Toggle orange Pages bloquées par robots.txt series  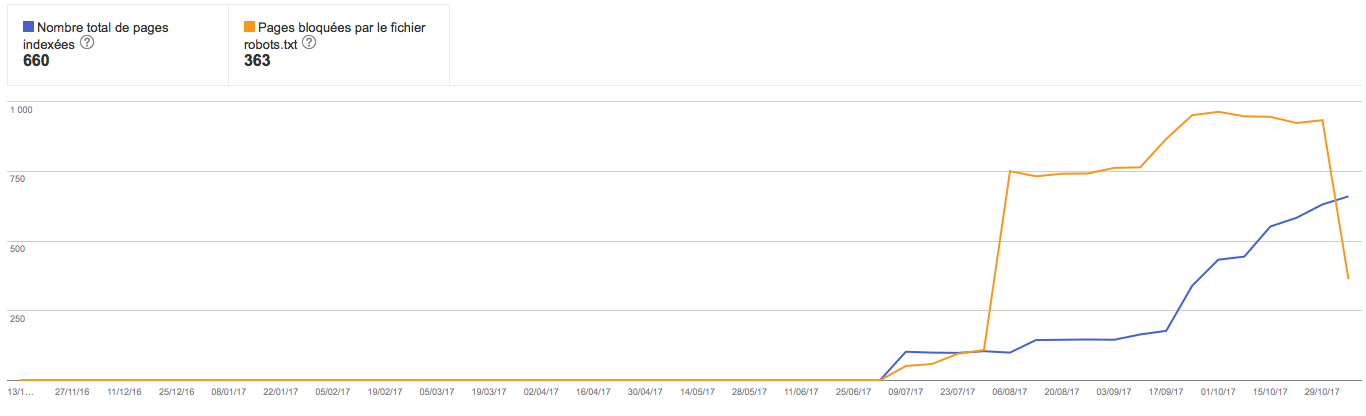(250, 28)
